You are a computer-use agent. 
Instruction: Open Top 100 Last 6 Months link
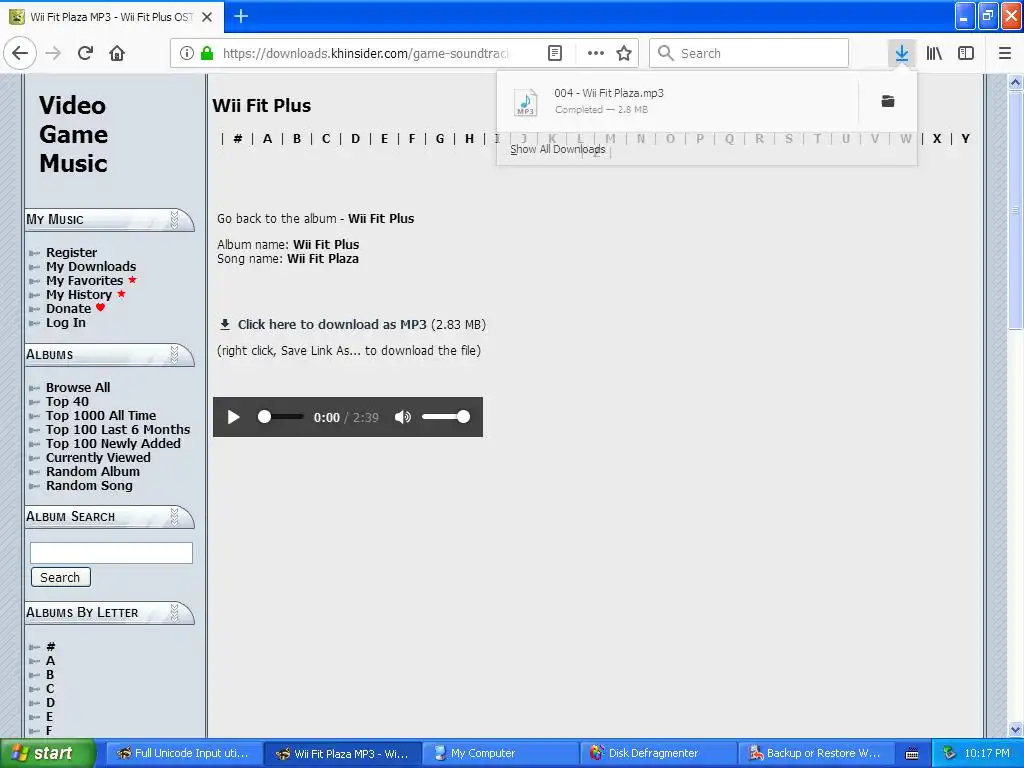[118, 430]
